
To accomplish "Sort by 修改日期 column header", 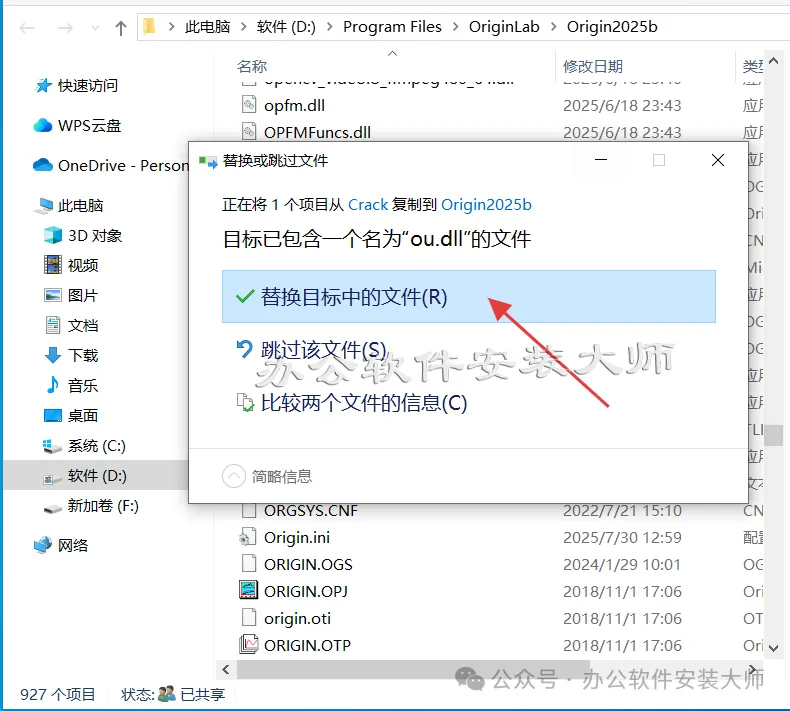I will (x=593, y=67).
